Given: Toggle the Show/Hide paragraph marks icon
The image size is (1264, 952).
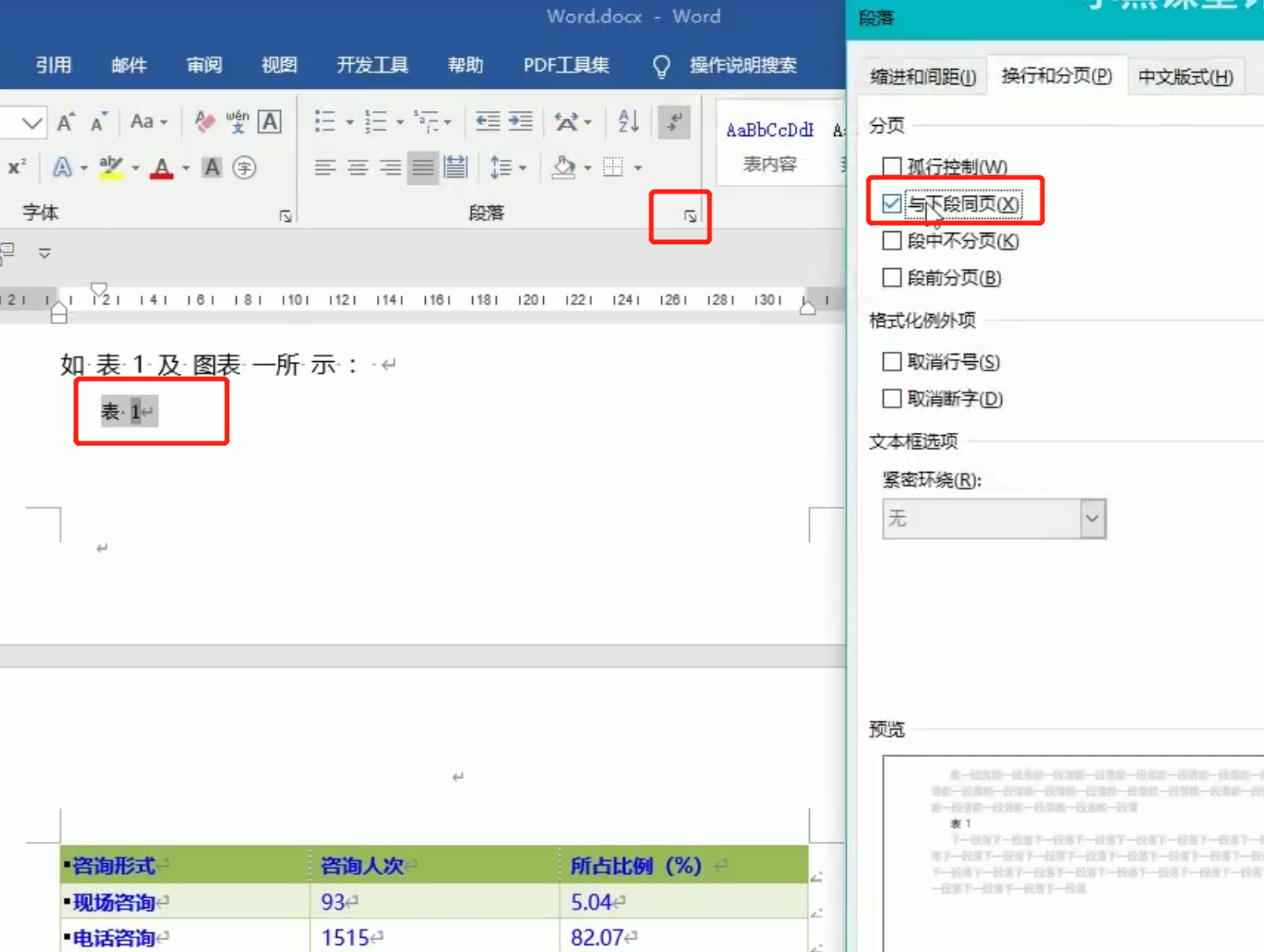Looking at the screenshot, I should 675,121.
